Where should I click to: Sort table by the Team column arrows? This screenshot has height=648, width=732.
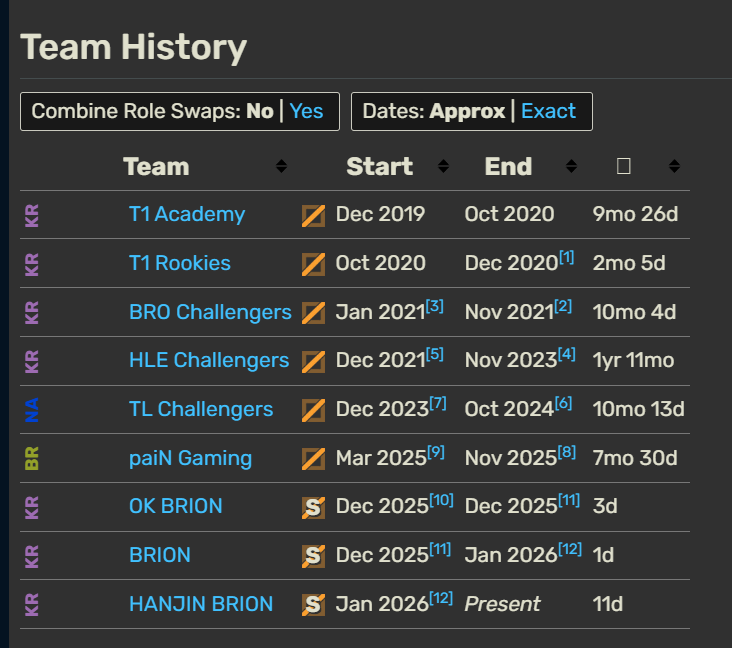pyautogui.click(x=281, y=166)
